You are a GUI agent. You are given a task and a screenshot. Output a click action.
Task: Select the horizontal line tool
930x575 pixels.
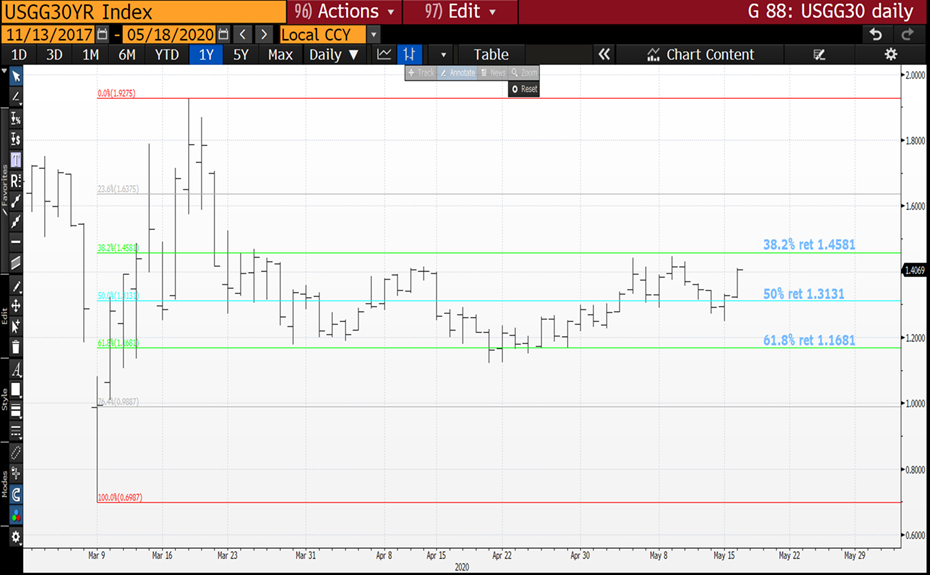[x=16, y=242]
